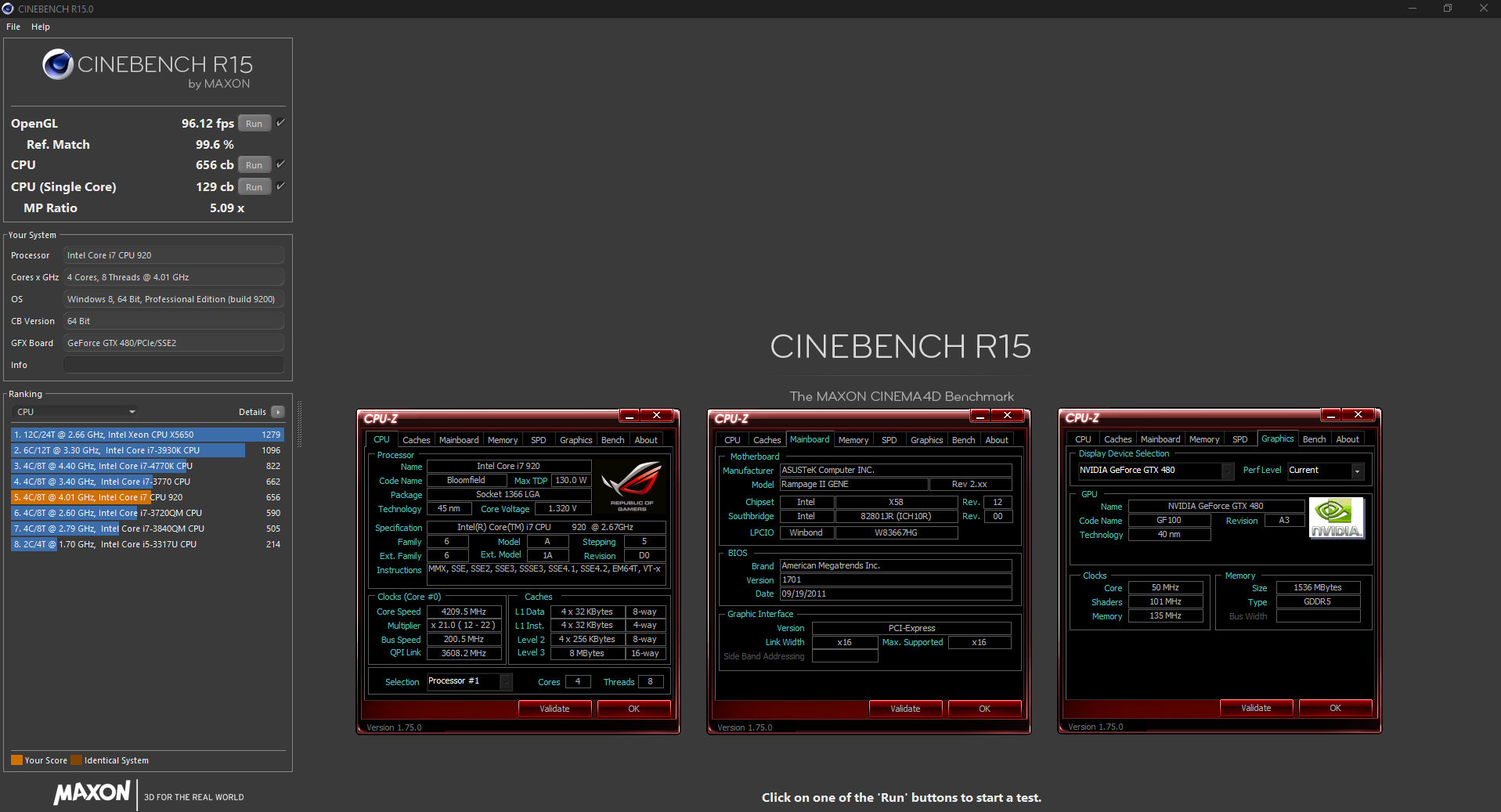
Task: Toggle the CPU Single Core checkbox
Action: click(280, 186)
